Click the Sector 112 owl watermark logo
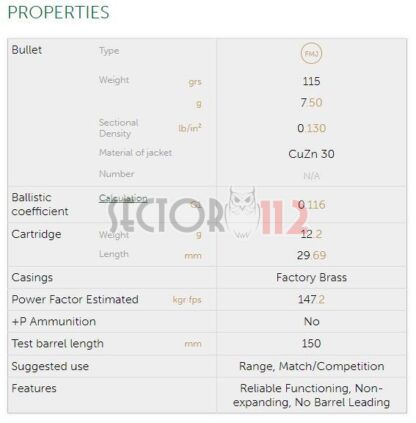Image resolution: width=416 pixels, height=423 pixels. 242,213
